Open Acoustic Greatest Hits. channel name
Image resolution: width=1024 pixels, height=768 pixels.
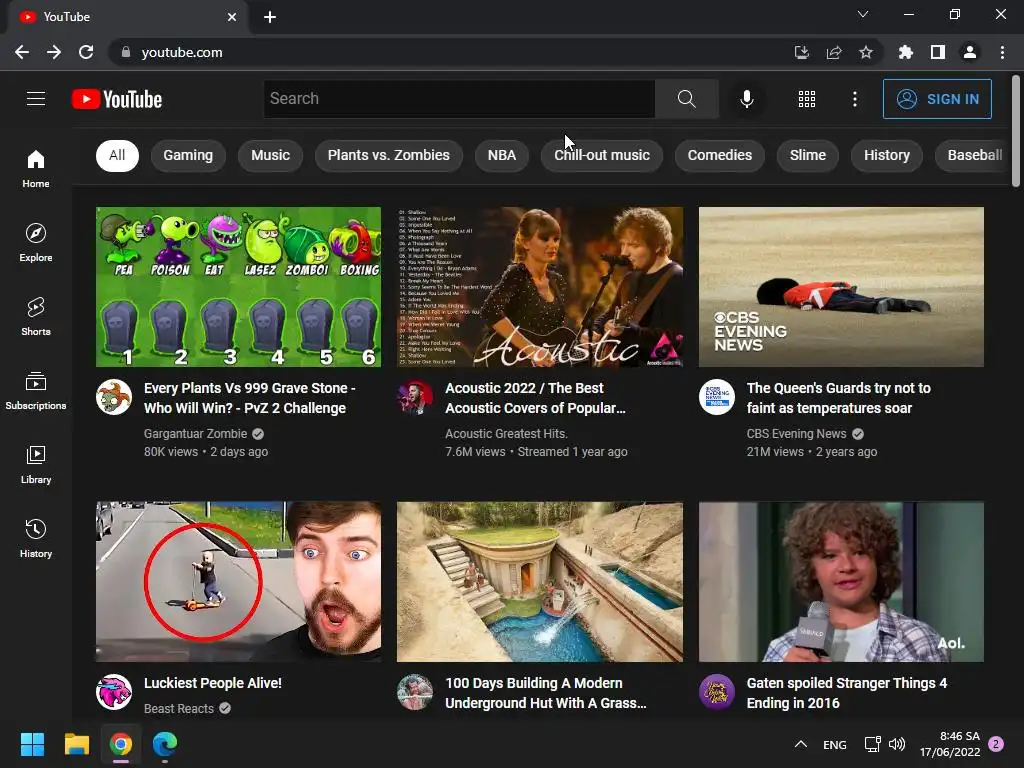pyautogui.click(x=506, y=434)
